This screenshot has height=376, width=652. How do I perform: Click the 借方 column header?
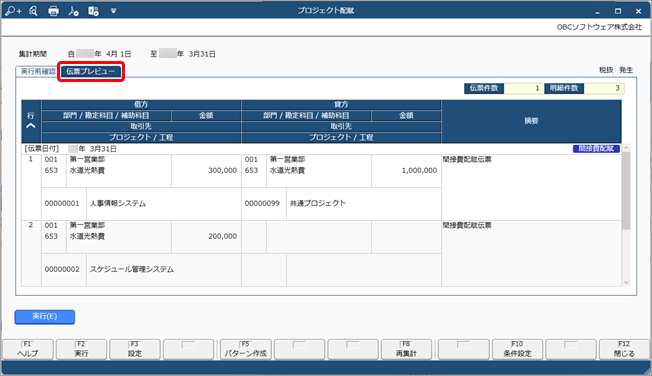[141, 104]
